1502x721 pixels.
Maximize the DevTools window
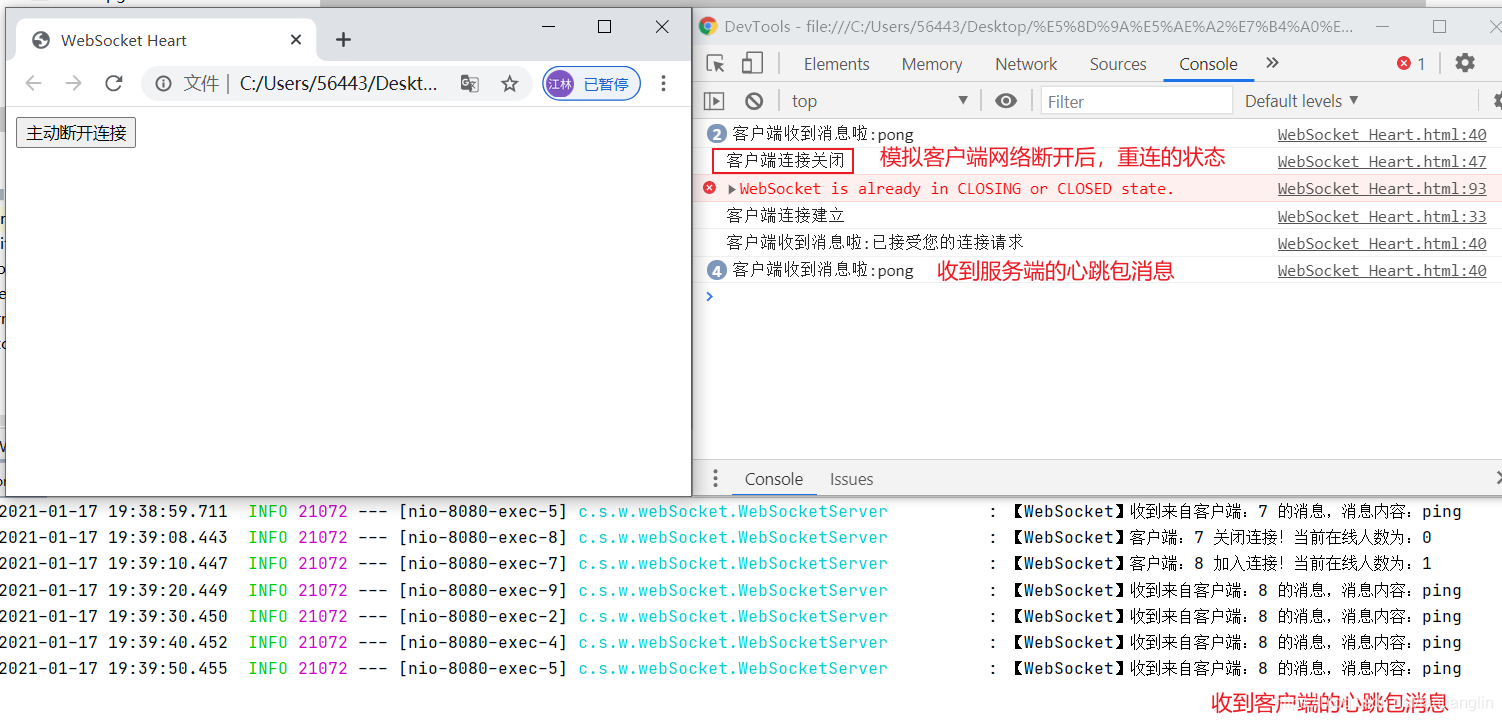click(1439, 27)
